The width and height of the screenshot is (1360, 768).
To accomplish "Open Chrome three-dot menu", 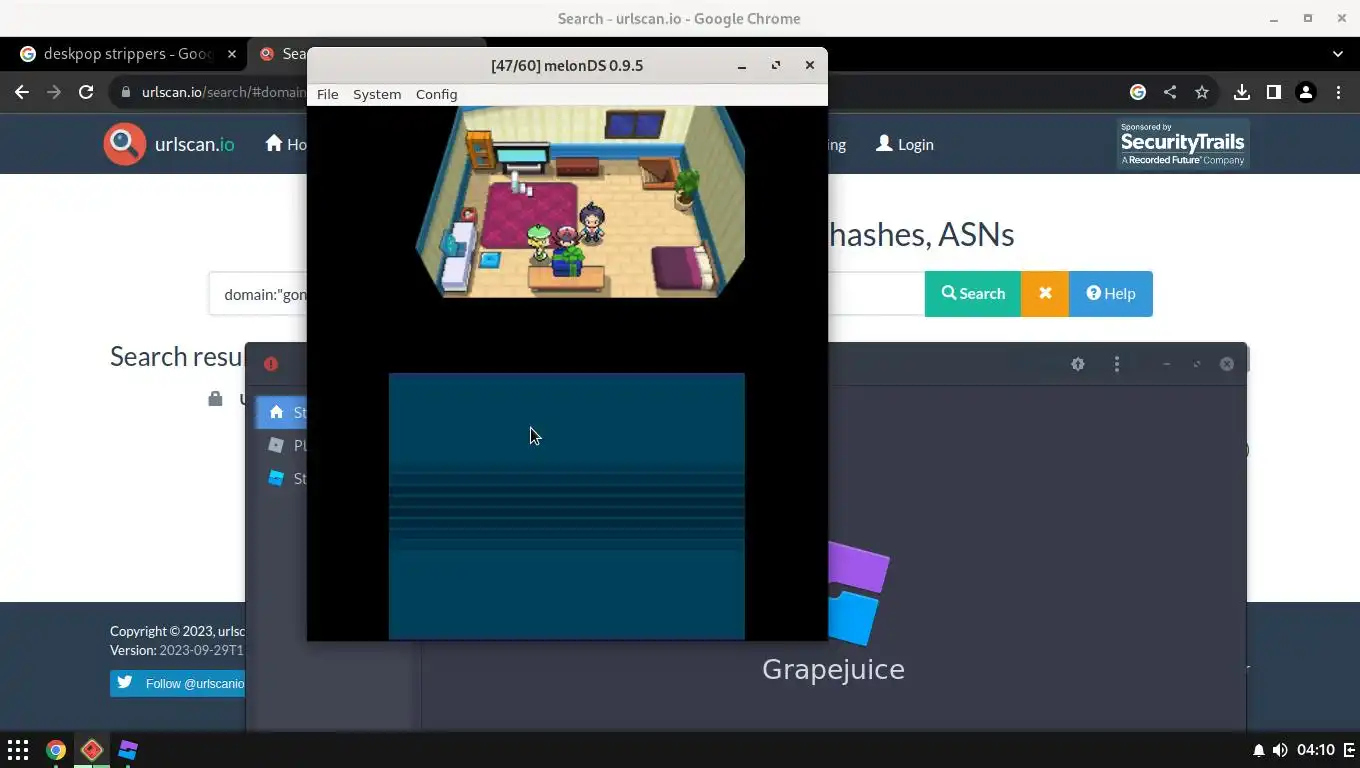I will click(x=1338, y=92).
